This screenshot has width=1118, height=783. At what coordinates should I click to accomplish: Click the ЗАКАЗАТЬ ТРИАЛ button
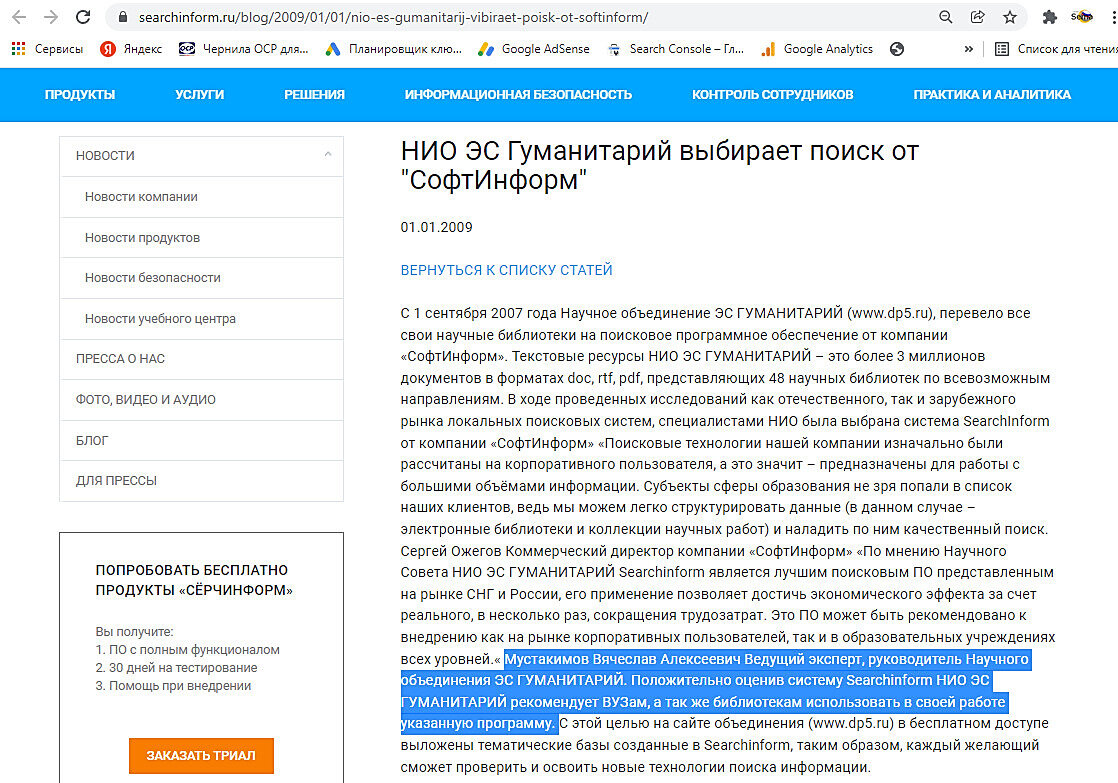pyautogui.click(x=201, y=756)
